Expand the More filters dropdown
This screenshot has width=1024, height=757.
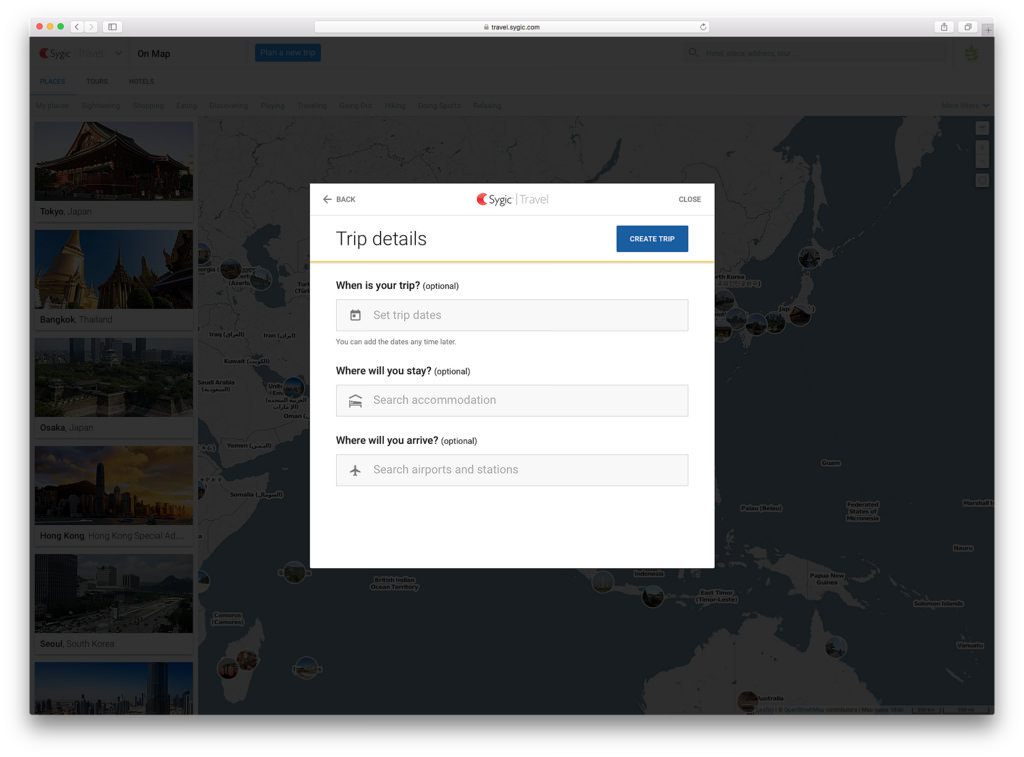click(x=965, y=106)
